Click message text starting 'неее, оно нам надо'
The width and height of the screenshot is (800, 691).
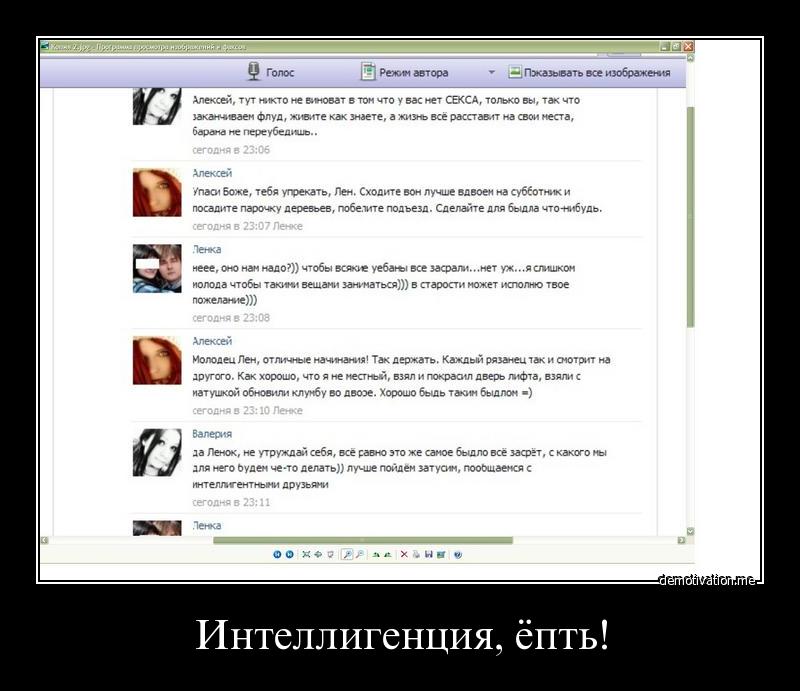pos(384,284)
